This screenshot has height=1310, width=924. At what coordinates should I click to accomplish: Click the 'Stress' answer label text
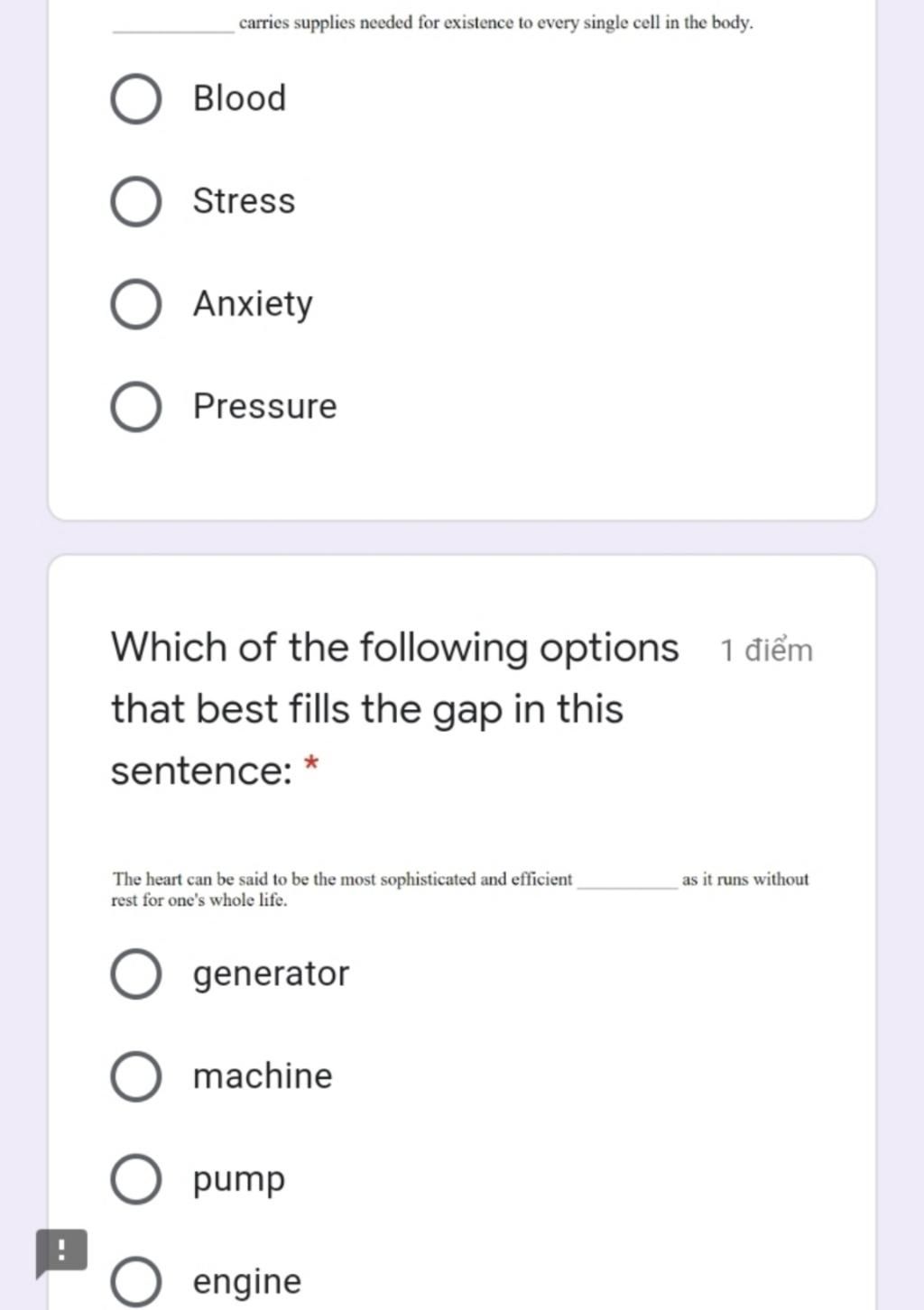pos(244,200)
